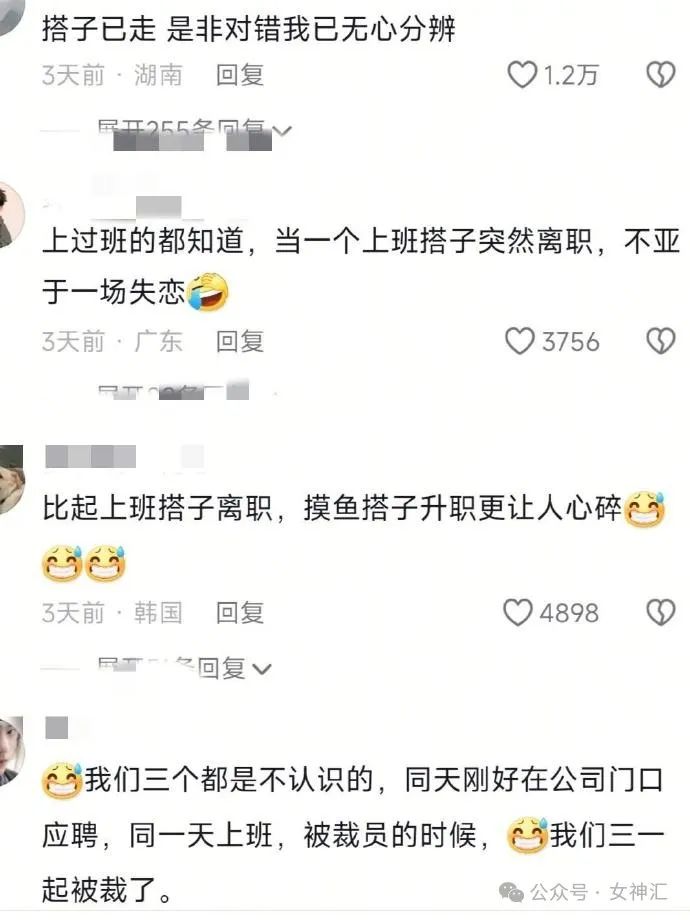Image resolution: width=690 pixels, height=920 pixels.
Task: Open avatar of the laid-off trio commenter
Action: pyautogui.click(x=11, y=751)
